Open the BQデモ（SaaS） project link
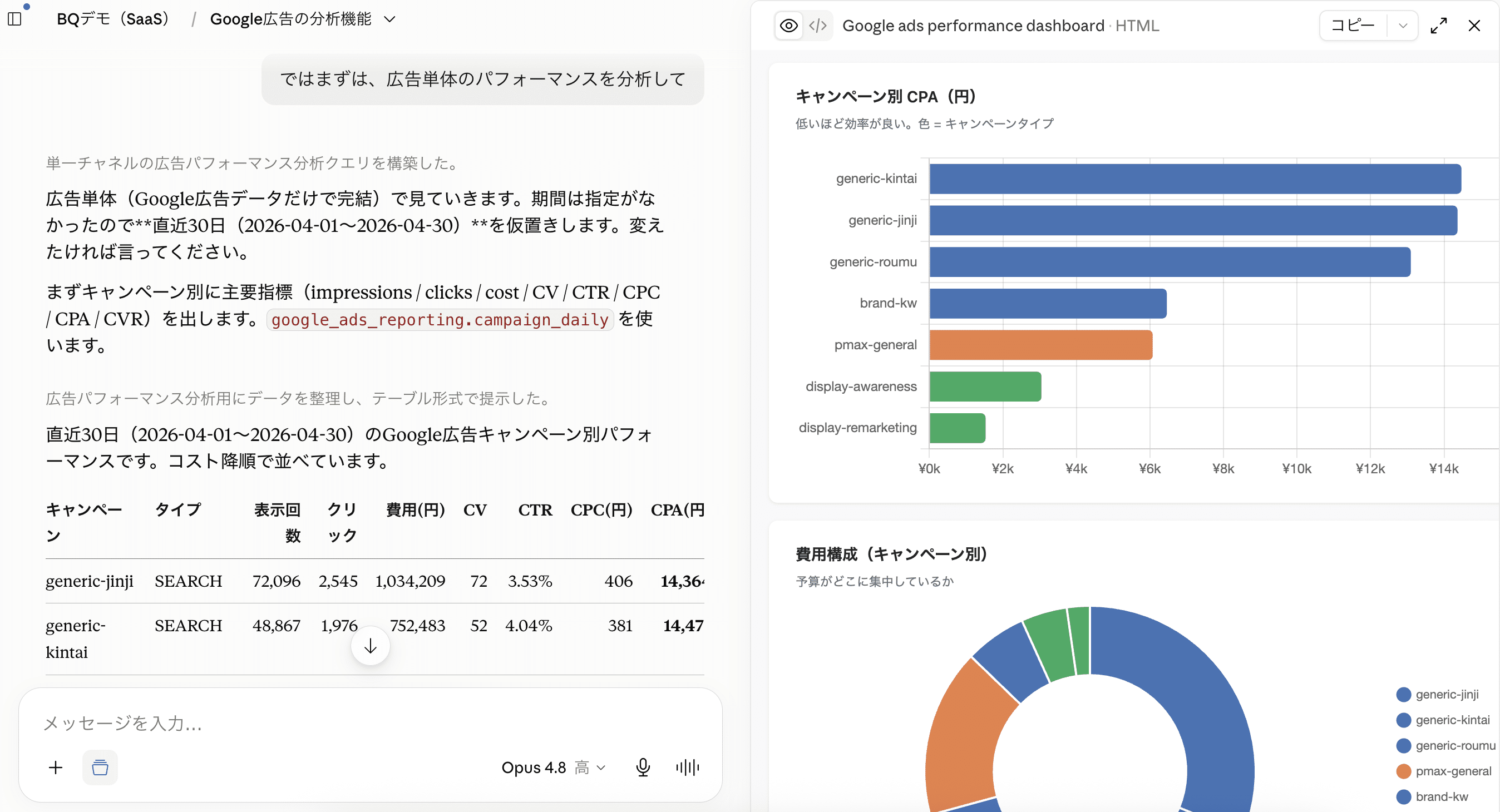1500x812 pixels. click(x=113, y=19)
